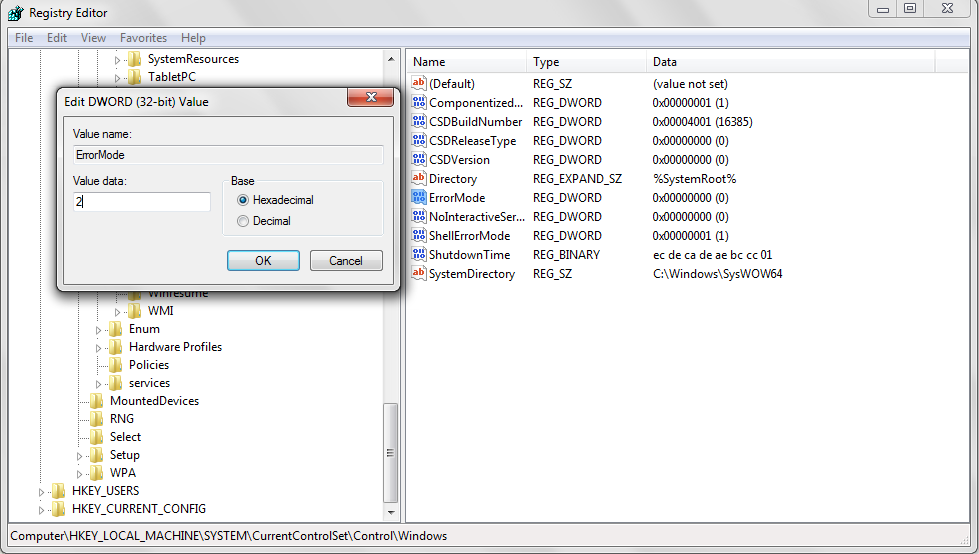
Task: Expand the WPA tree node
Action: click(x=79, y=474)
